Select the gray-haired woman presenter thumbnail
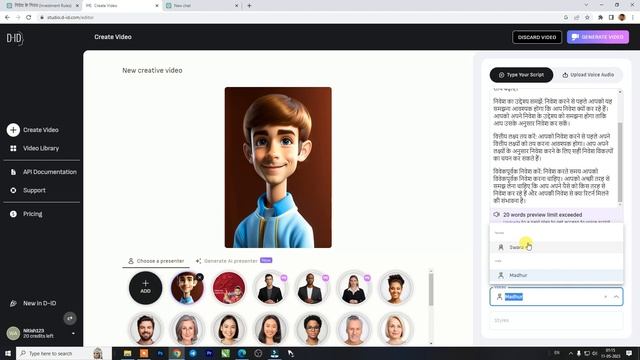Viewport: 640px width, 360px height. [187, 329]
